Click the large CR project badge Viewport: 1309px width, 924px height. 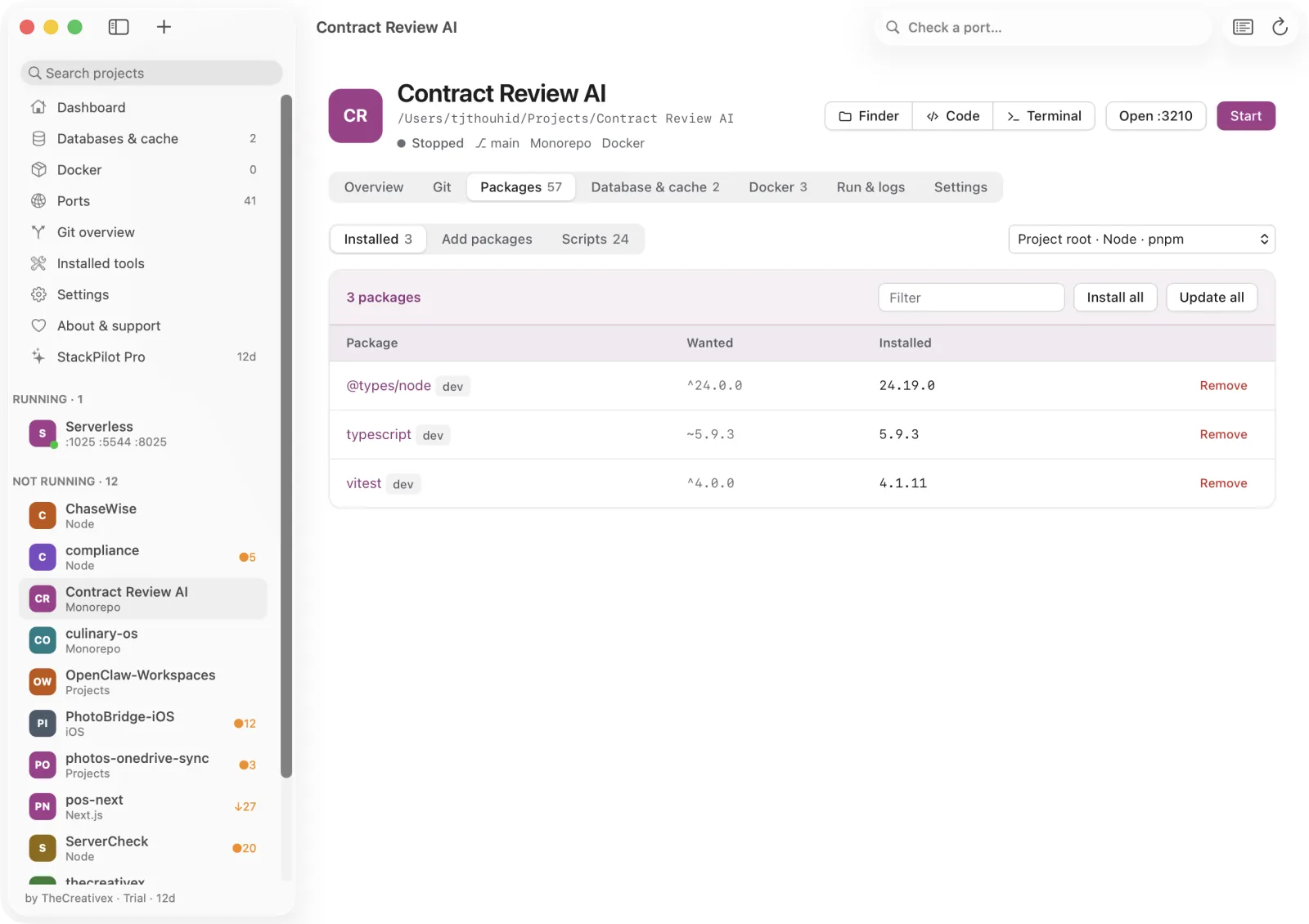click(355, 116)
